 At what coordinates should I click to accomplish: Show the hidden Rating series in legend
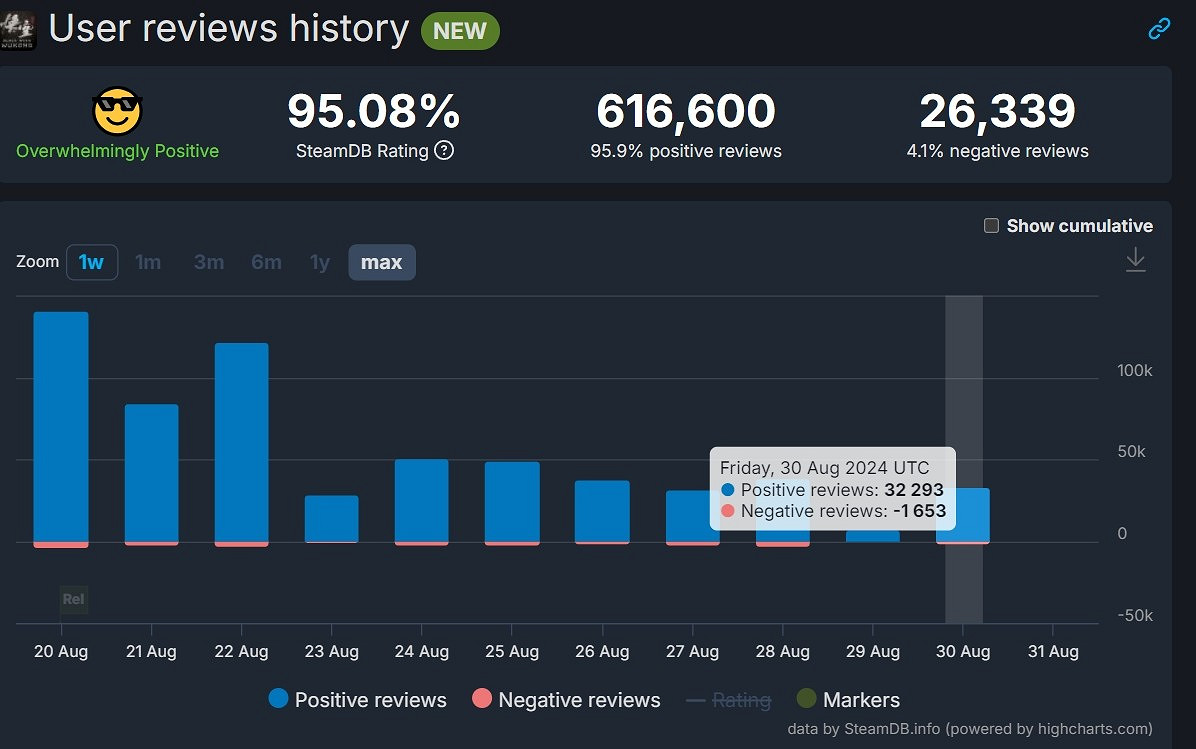[729, 700]
